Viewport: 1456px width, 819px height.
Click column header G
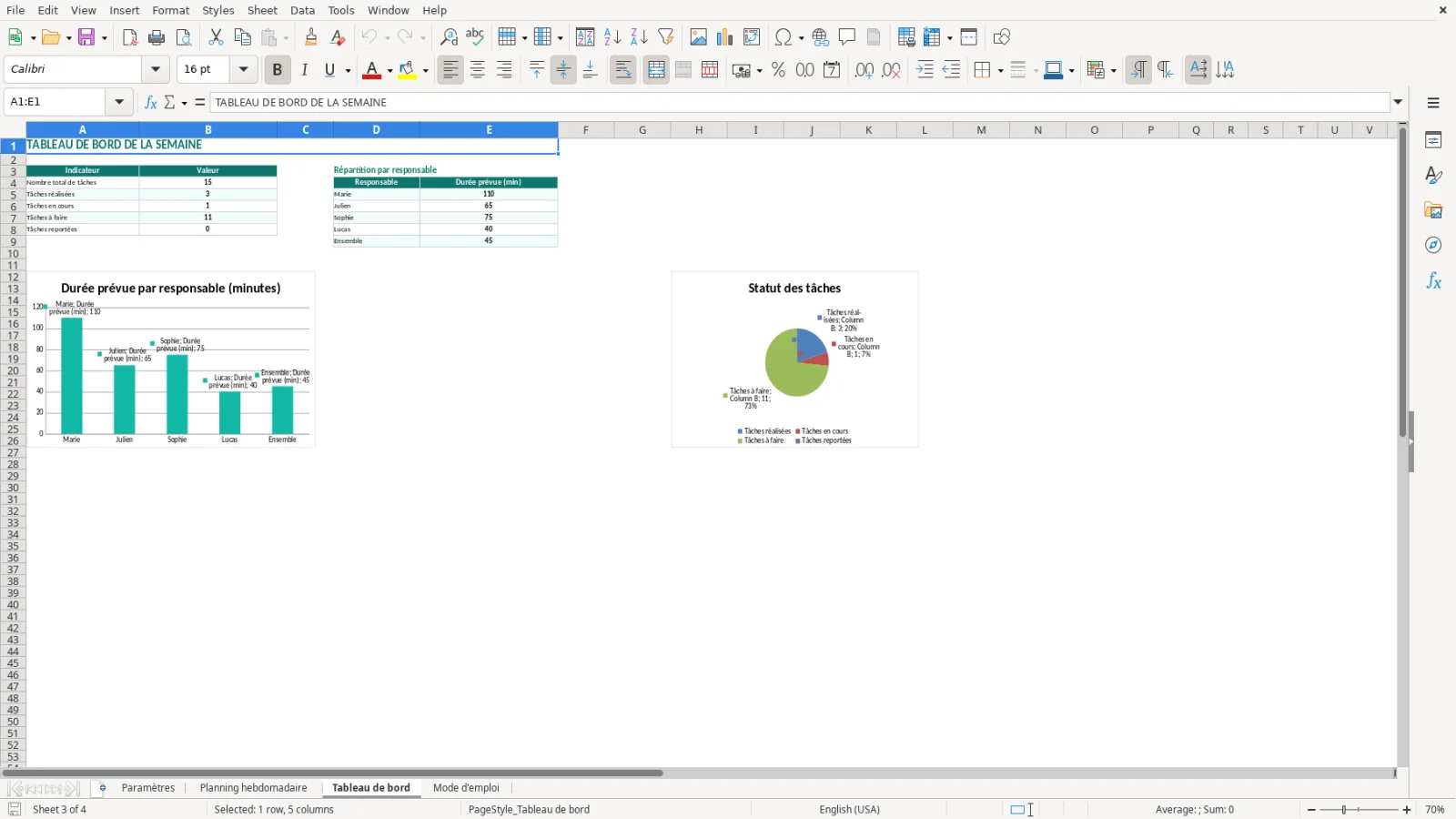tap(642, 130)
